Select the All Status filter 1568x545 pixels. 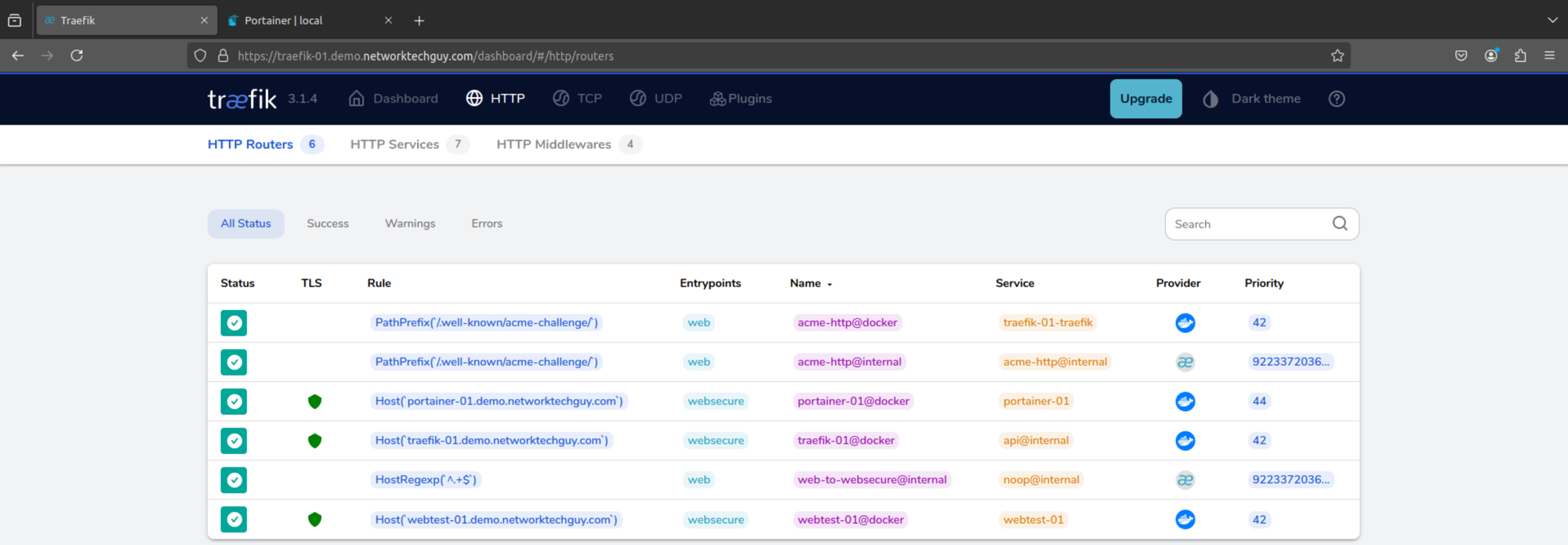pyautogui.click(x=245, y=223)
